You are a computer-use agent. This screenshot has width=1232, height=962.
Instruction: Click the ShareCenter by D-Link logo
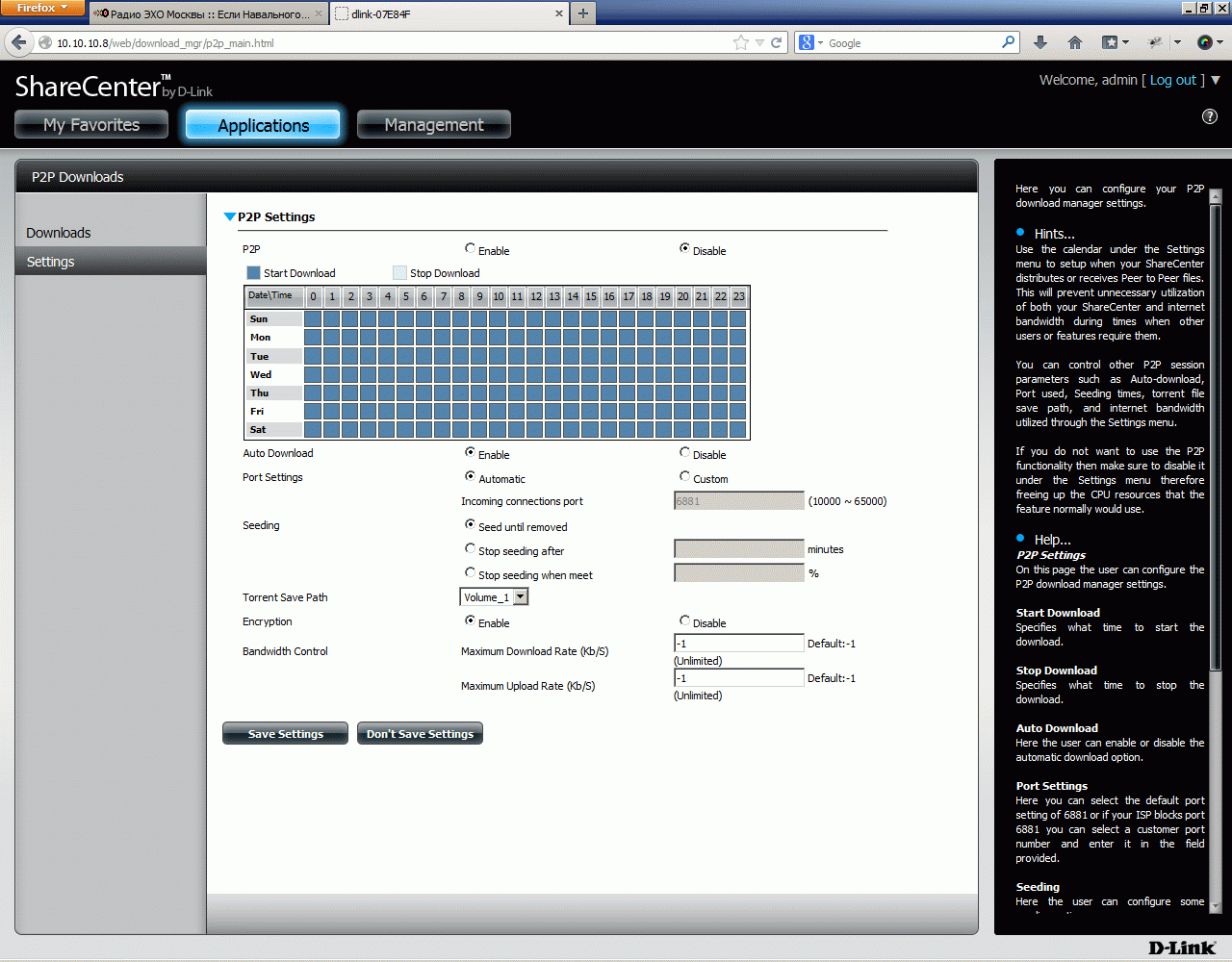(x=114, y=87)
